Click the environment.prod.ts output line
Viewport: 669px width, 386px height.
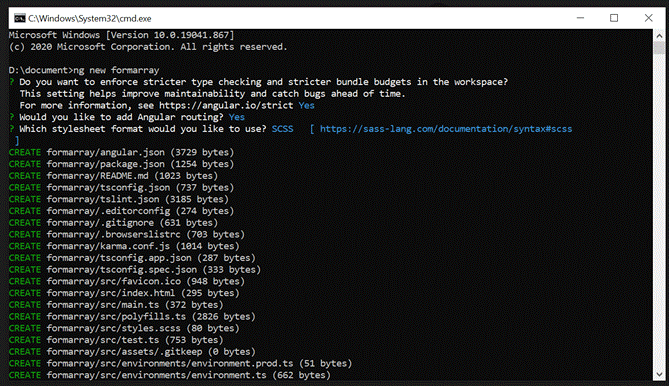[180, 363]
